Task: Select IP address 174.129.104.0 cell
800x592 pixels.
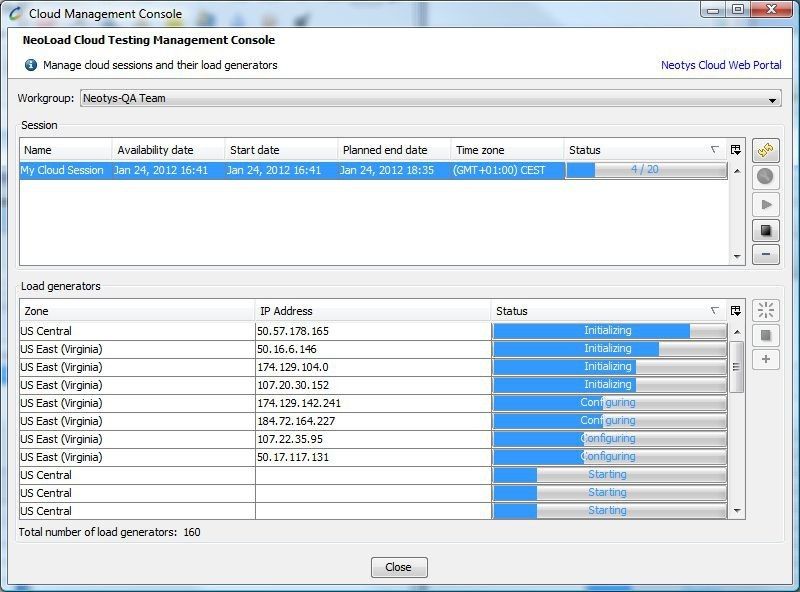Action: [x=373, y=367]
